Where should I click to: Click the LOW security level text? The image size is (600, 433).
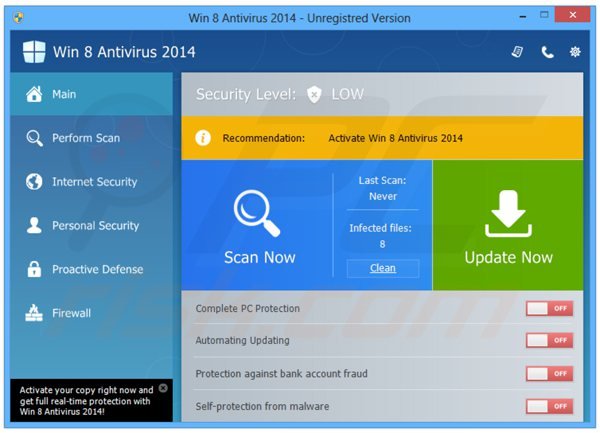coord(347,94)
